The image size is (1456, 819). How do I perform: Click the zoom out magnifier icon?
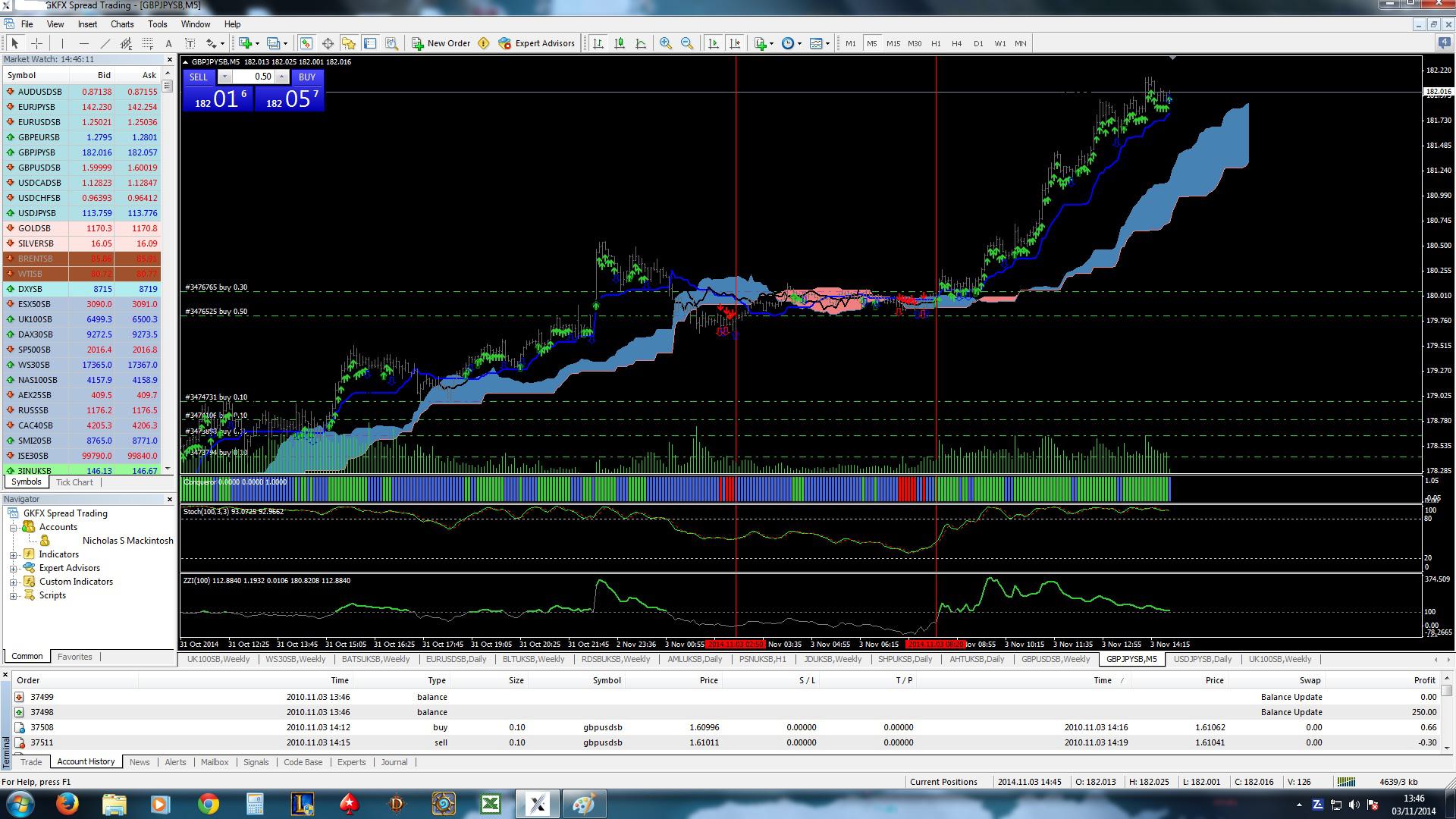tap(686, 43)
